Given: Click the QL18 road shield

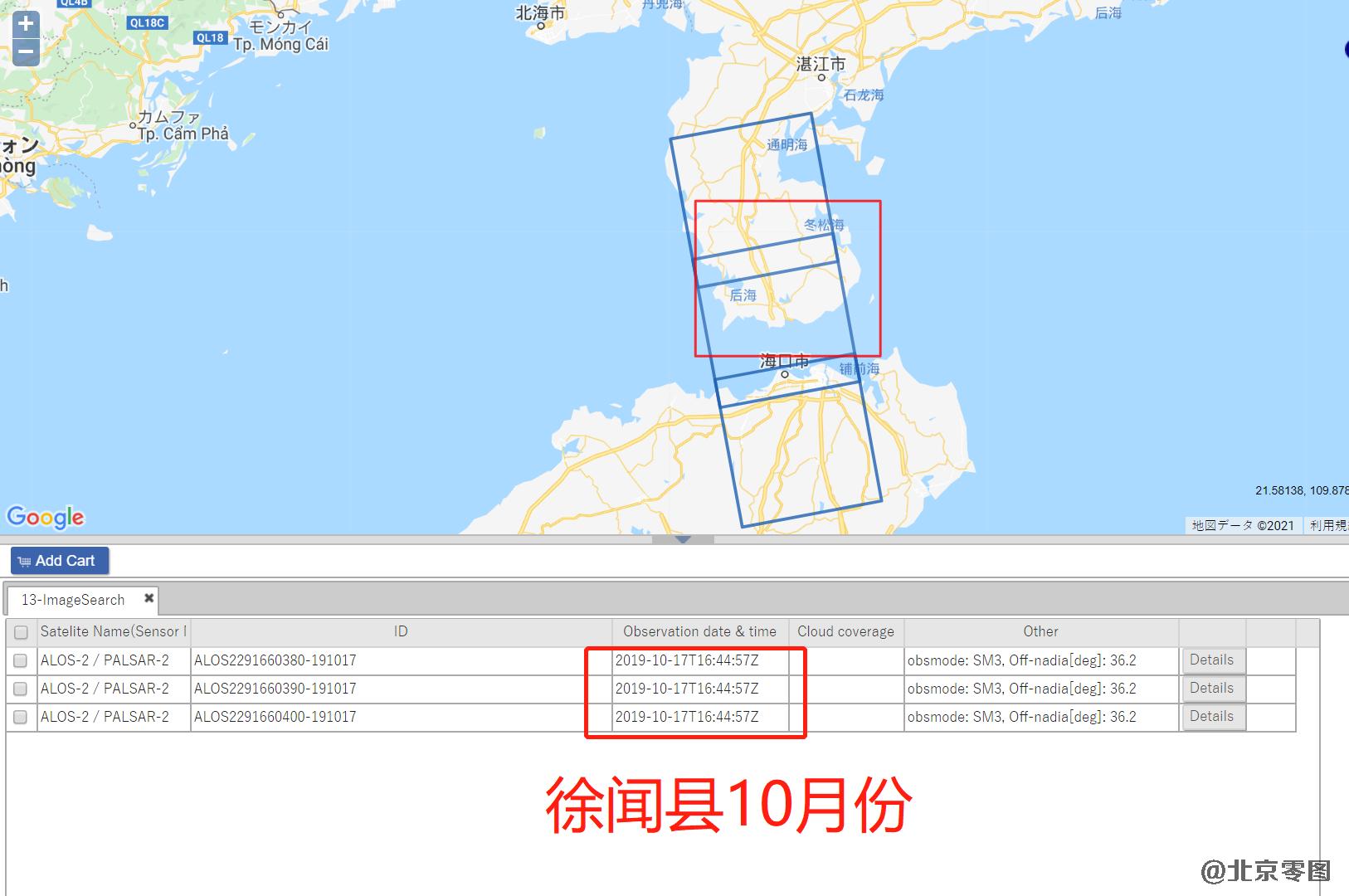Looking at the screenshot, I should (x=210, y=37).
